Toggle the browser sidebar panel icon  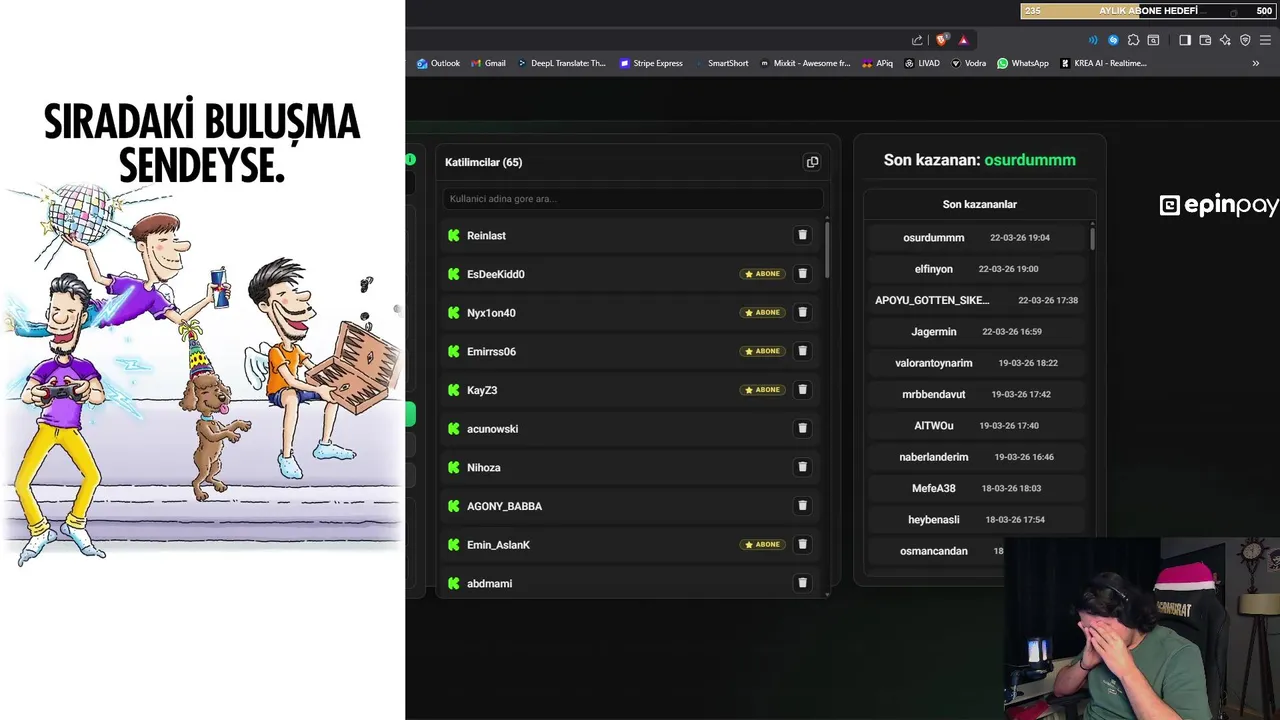1185,40
